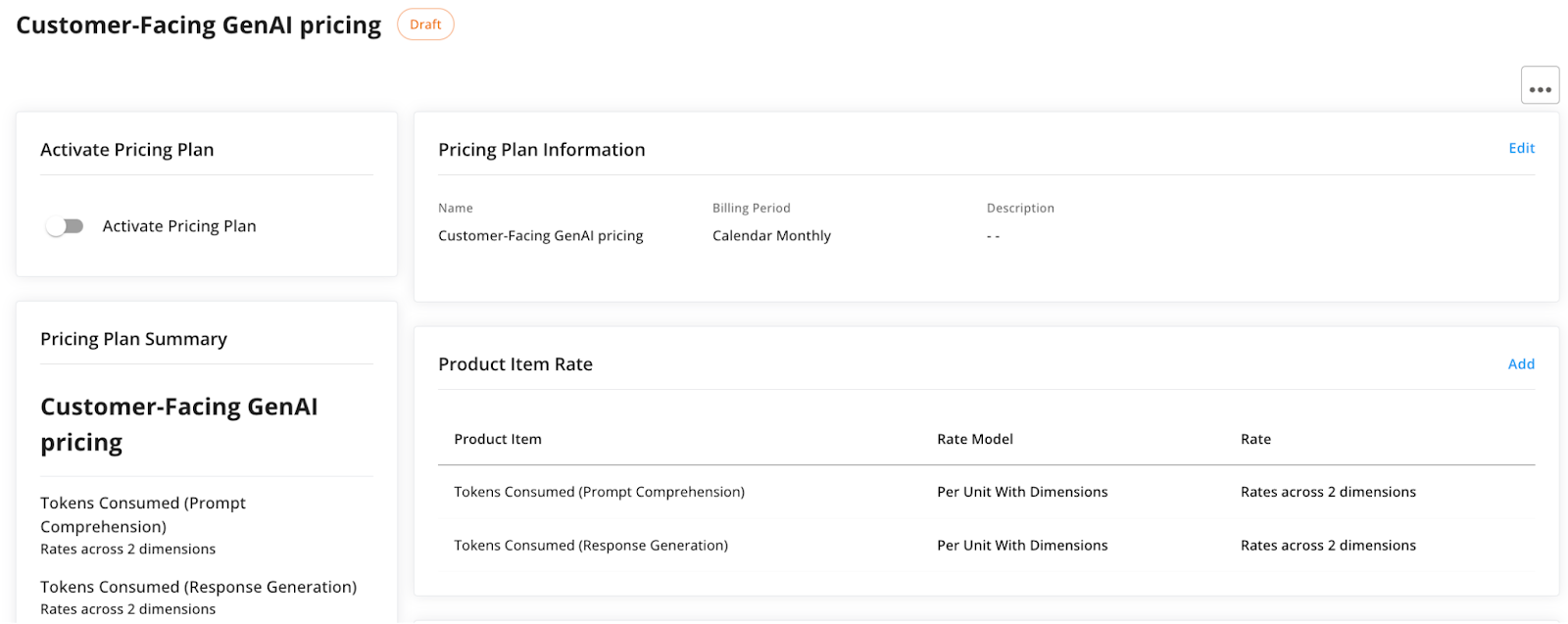The width and height of the screenshot is (1568, 624).
Task: Click the Activate Pricing Plan toggle label
Action: [179, 226]
